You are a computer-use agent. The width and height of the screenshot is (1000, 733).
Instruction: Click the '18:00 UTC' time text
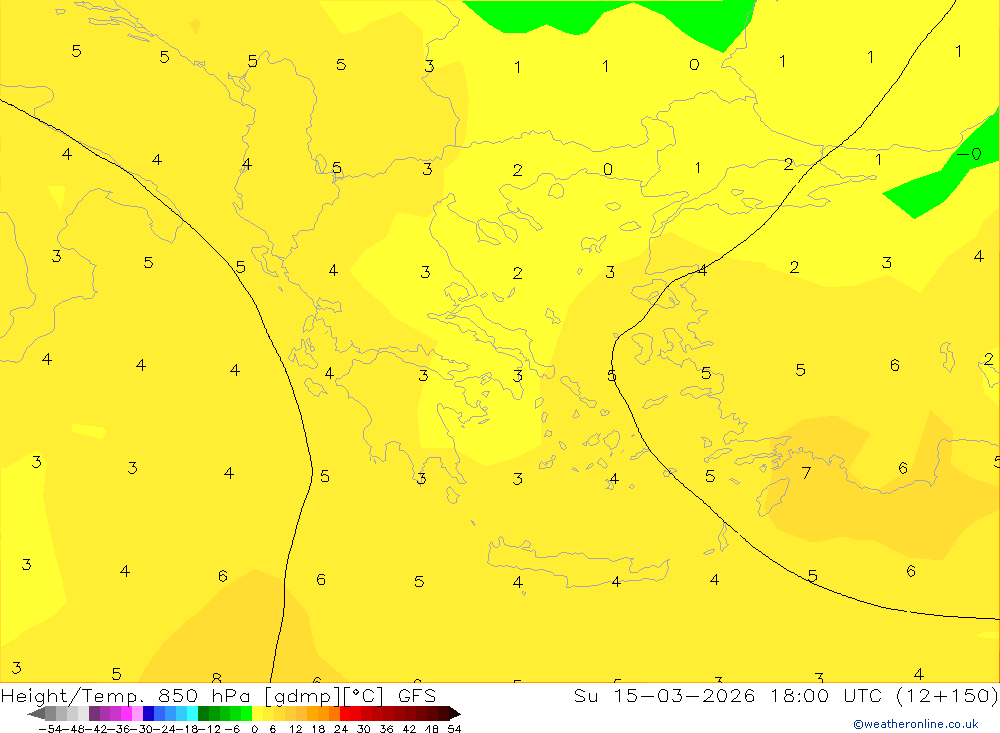825,696
